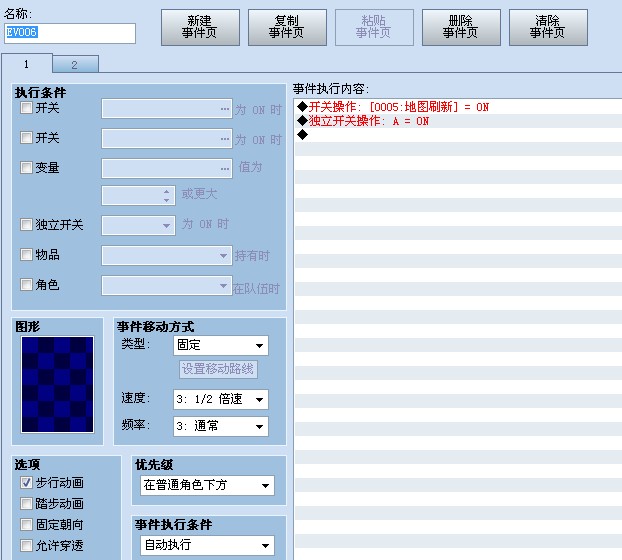Open the 频率 dropdown showing 通常

pos(221,426)
